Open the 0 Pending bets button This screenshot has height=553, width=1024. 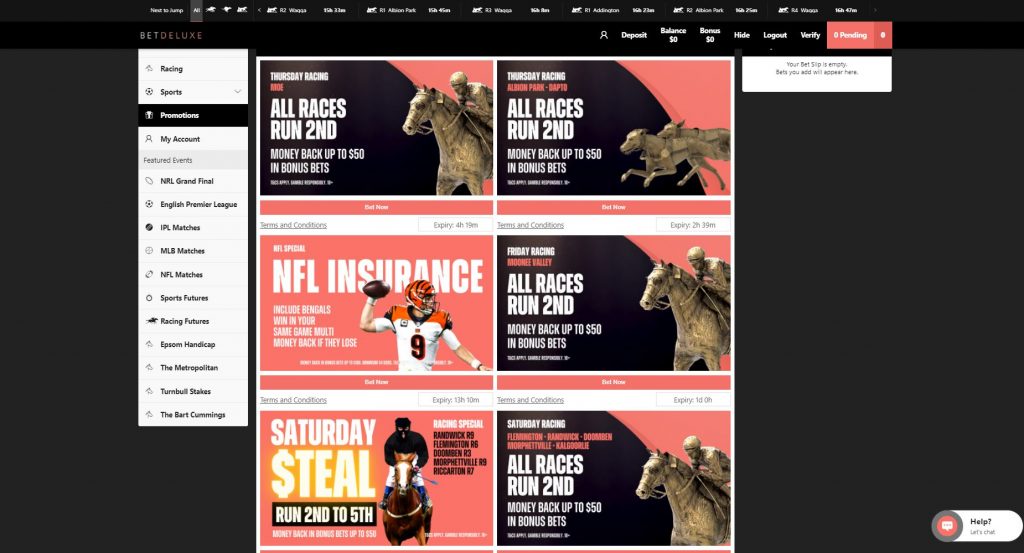(x=850, y=35)
